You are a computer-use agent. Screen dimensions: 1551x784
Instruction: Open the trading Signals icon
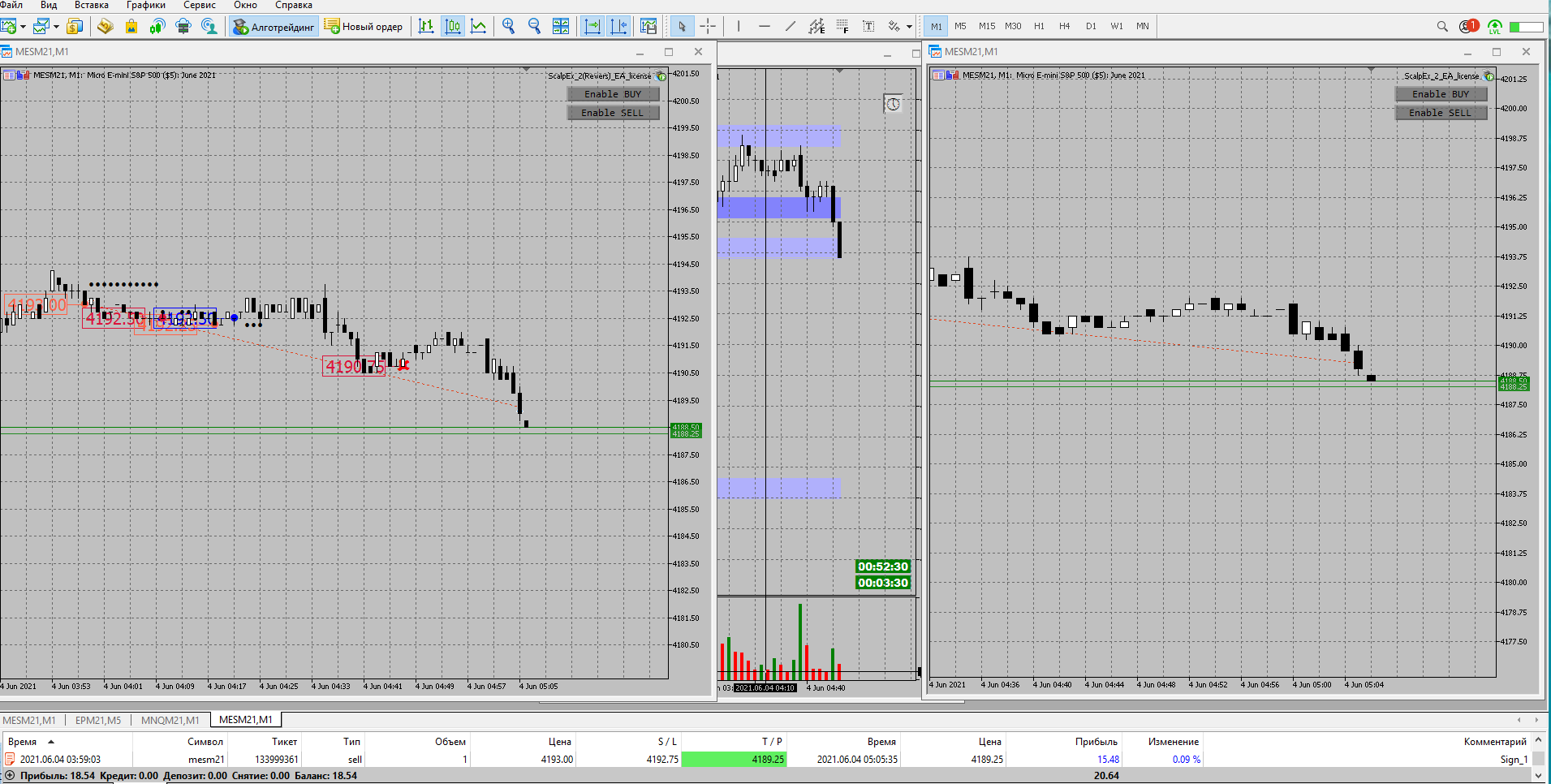coord(157,27)
